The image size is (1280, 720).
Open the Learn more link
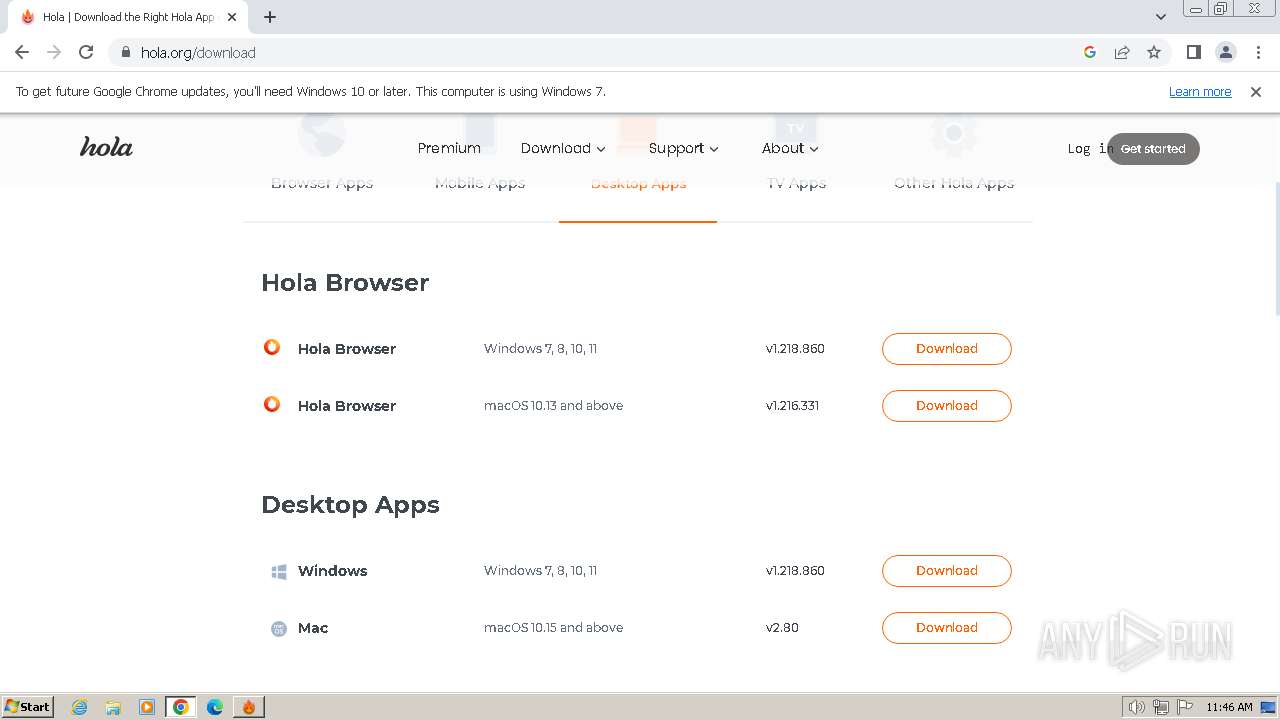coord(1200,91)
